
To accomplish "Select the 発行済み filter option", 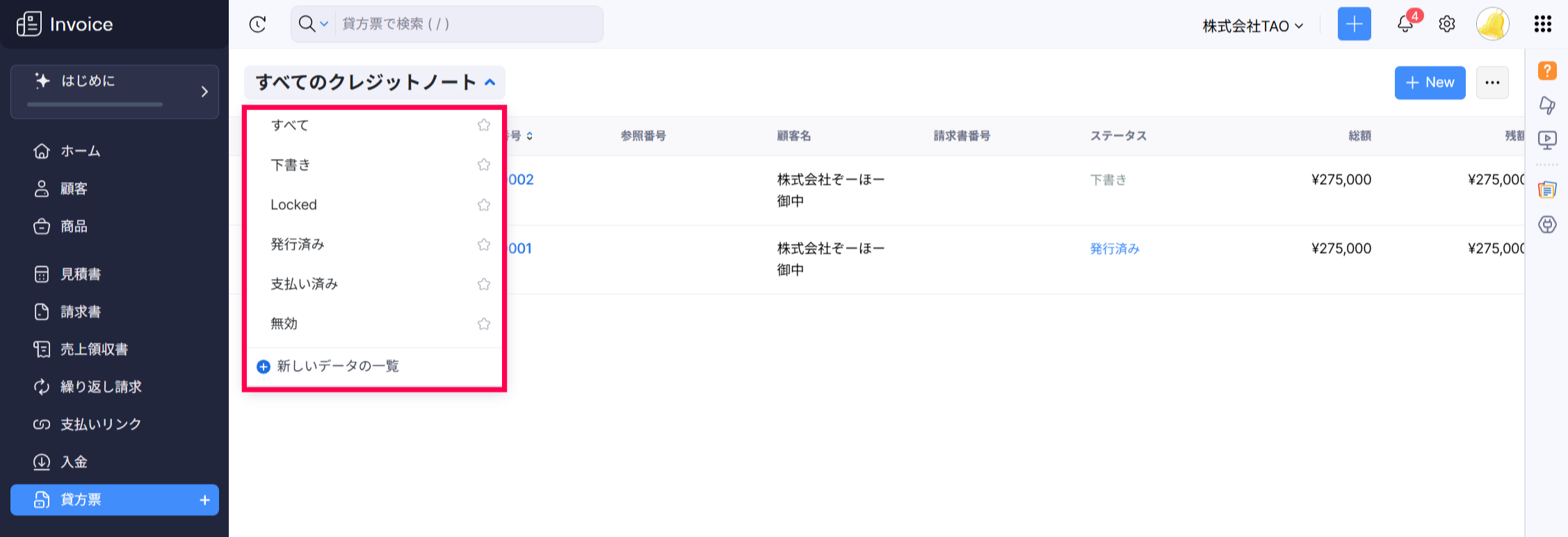I will coord(298,244).
